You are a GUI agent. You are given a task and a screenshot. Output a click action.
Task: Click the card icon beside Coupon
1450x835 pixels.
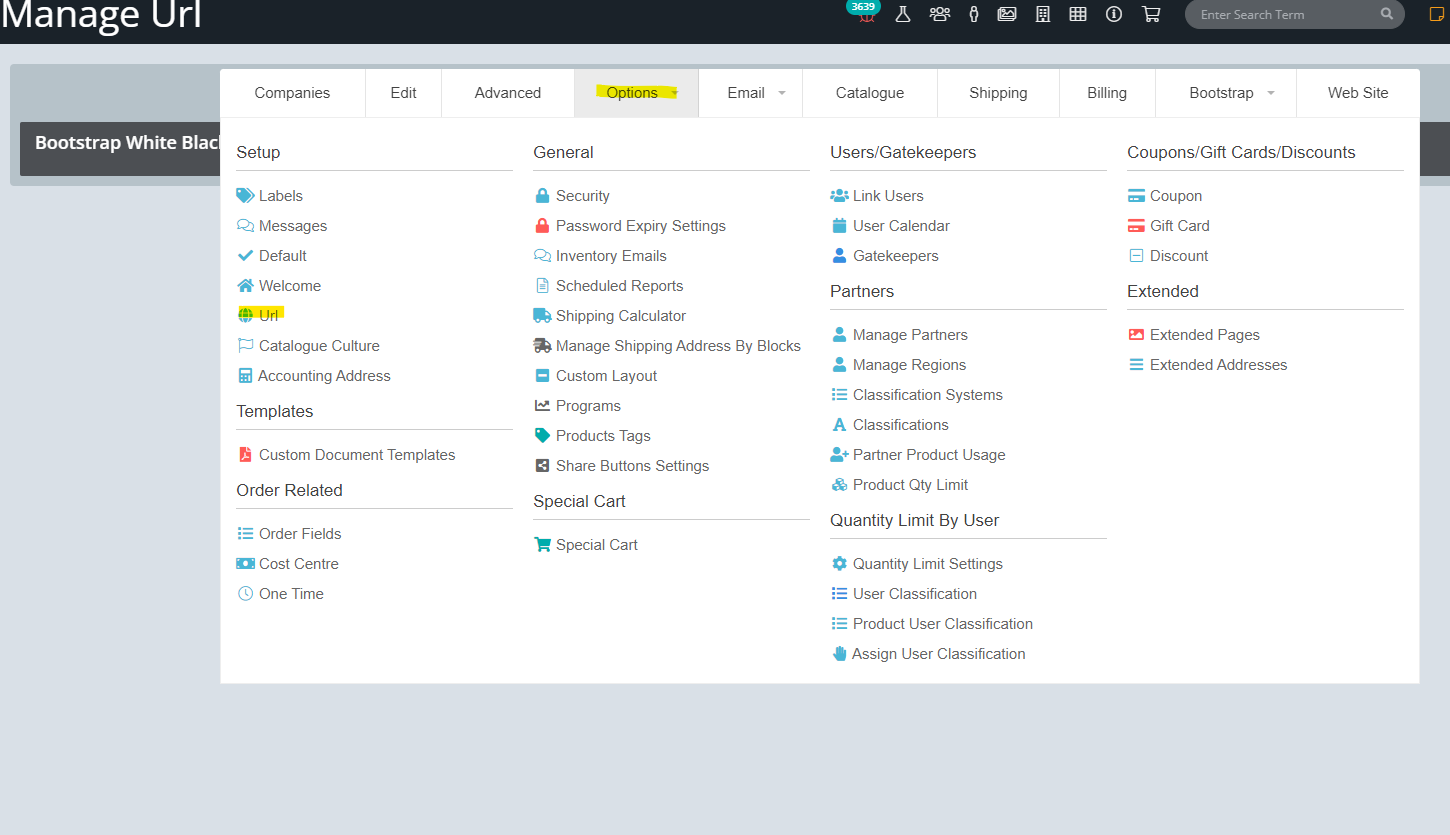click(x=1136, y=196)
